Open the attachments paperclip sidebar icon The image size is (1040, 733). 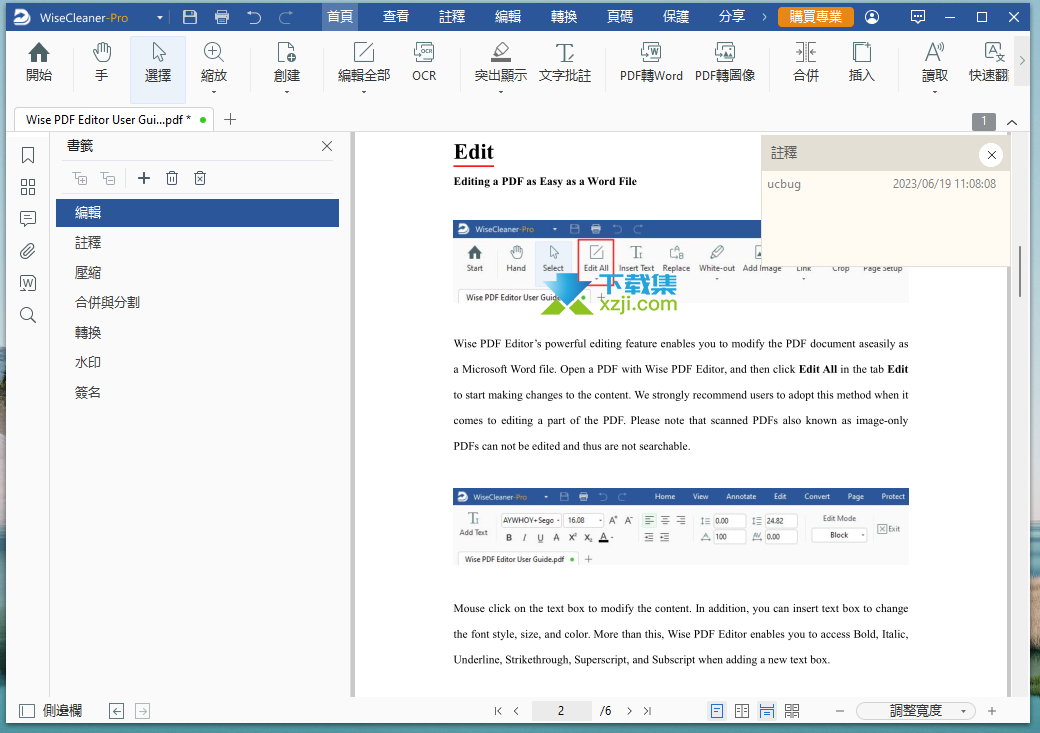point(28,251)
